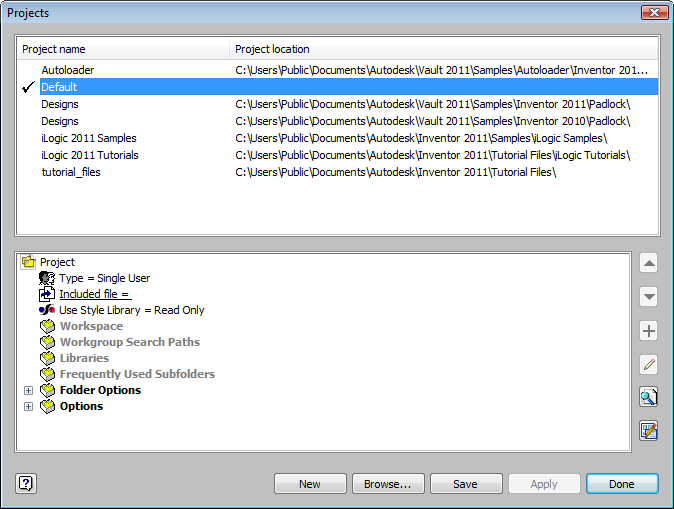
Task: Expand the Folder Options node
Action: (x=28, y=390)
